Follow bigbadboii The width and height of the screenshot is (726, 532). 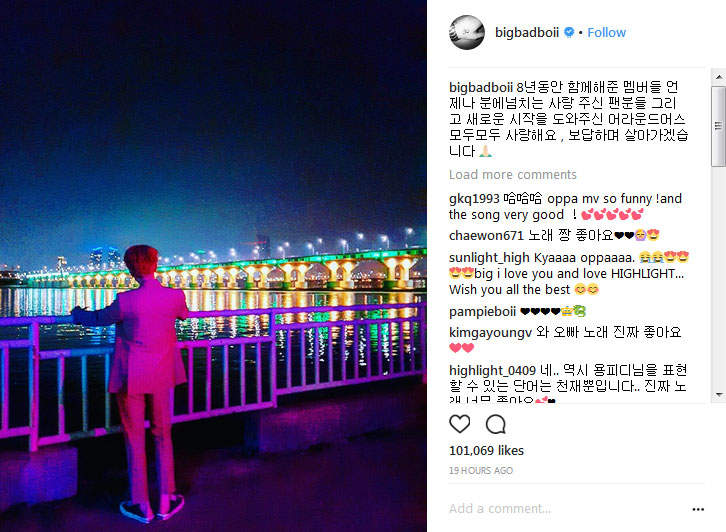[x=607, y=32]
